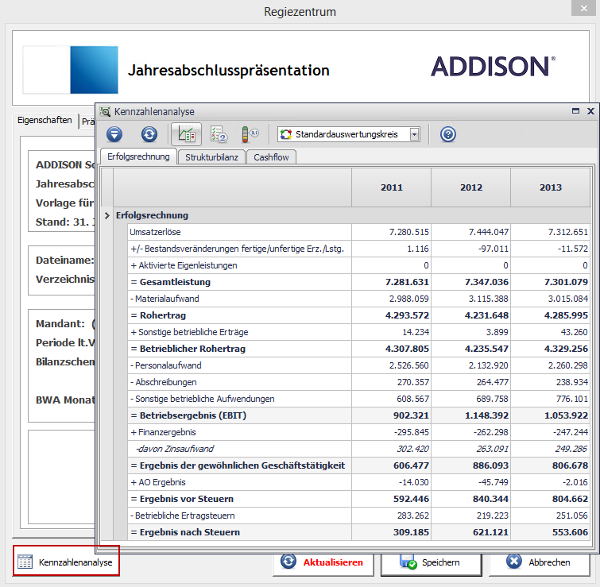Click the refresh icon on Aktualisieren button
This screenshot has width=600, height=587.
(288, 561)
